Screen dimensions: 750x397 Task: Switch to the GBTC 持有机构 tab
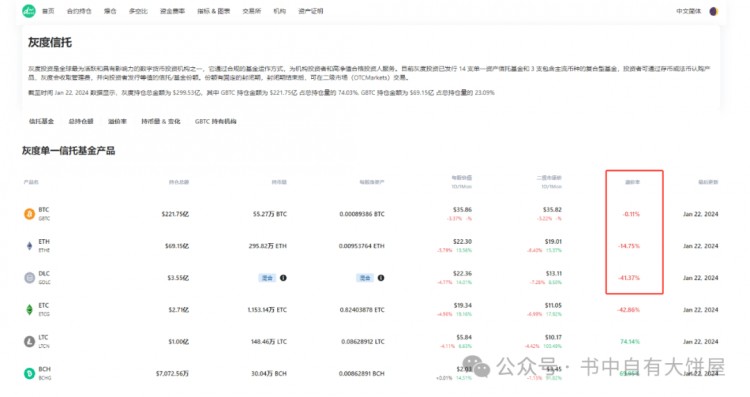(216, 121)
